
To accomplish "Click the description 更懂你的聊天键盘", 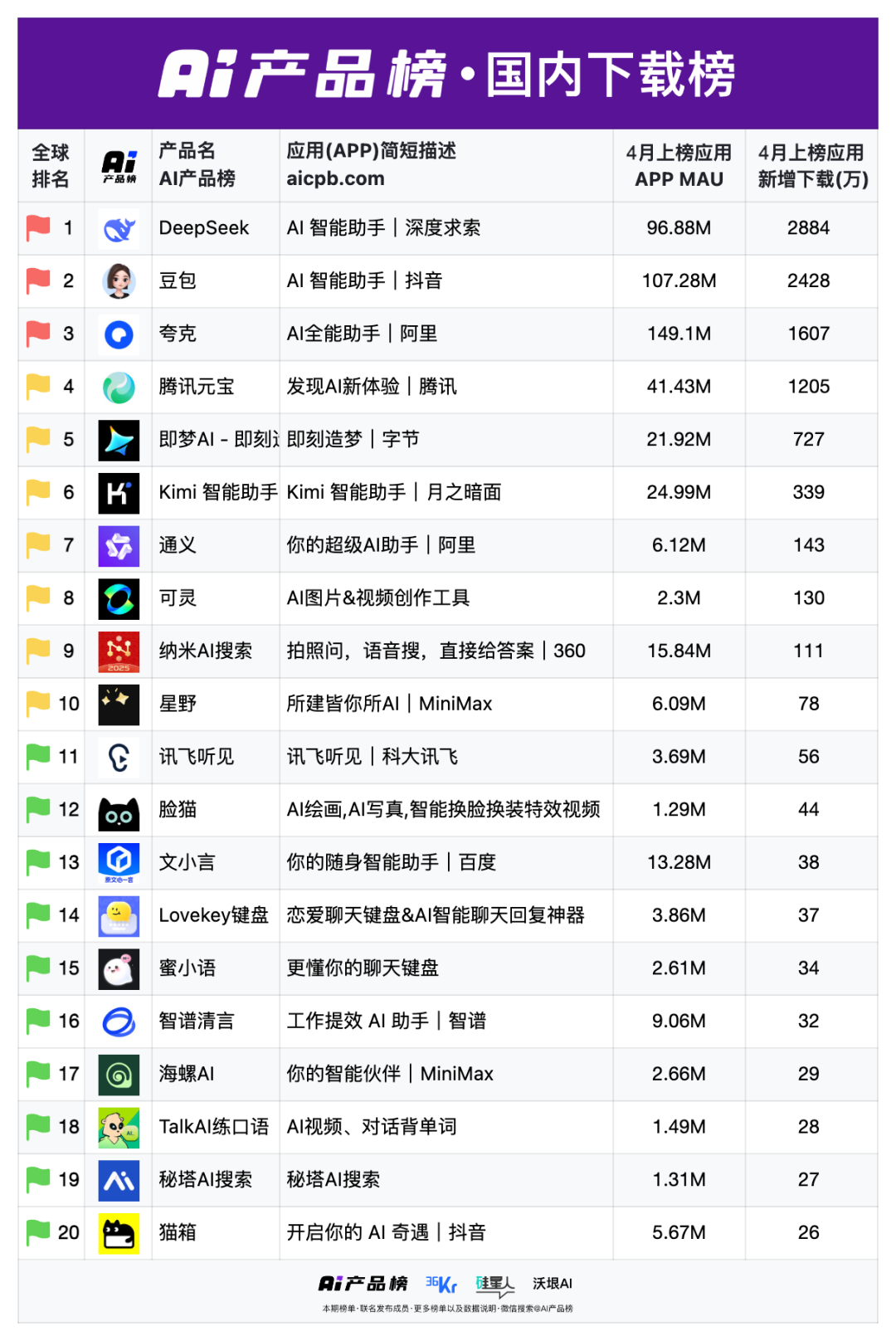I will (363, 968).
